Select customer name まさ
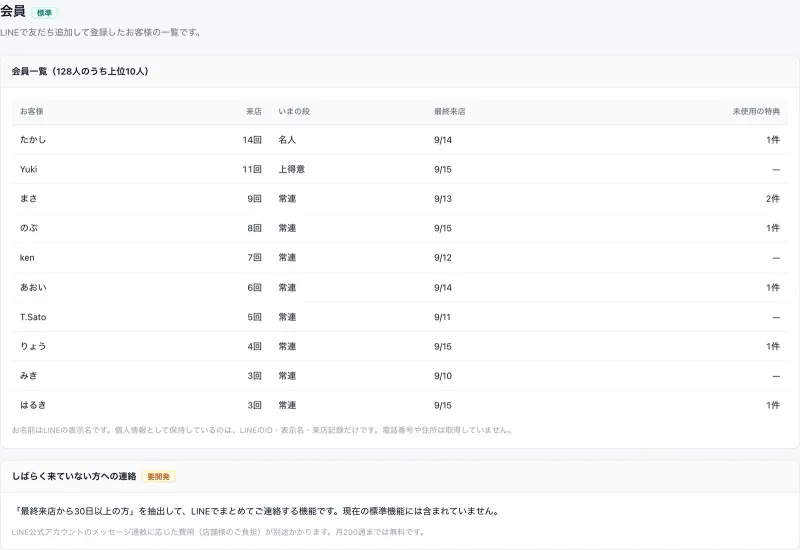Image resolution: width=800 pixels, height=550 pixels. pos(29,198)
